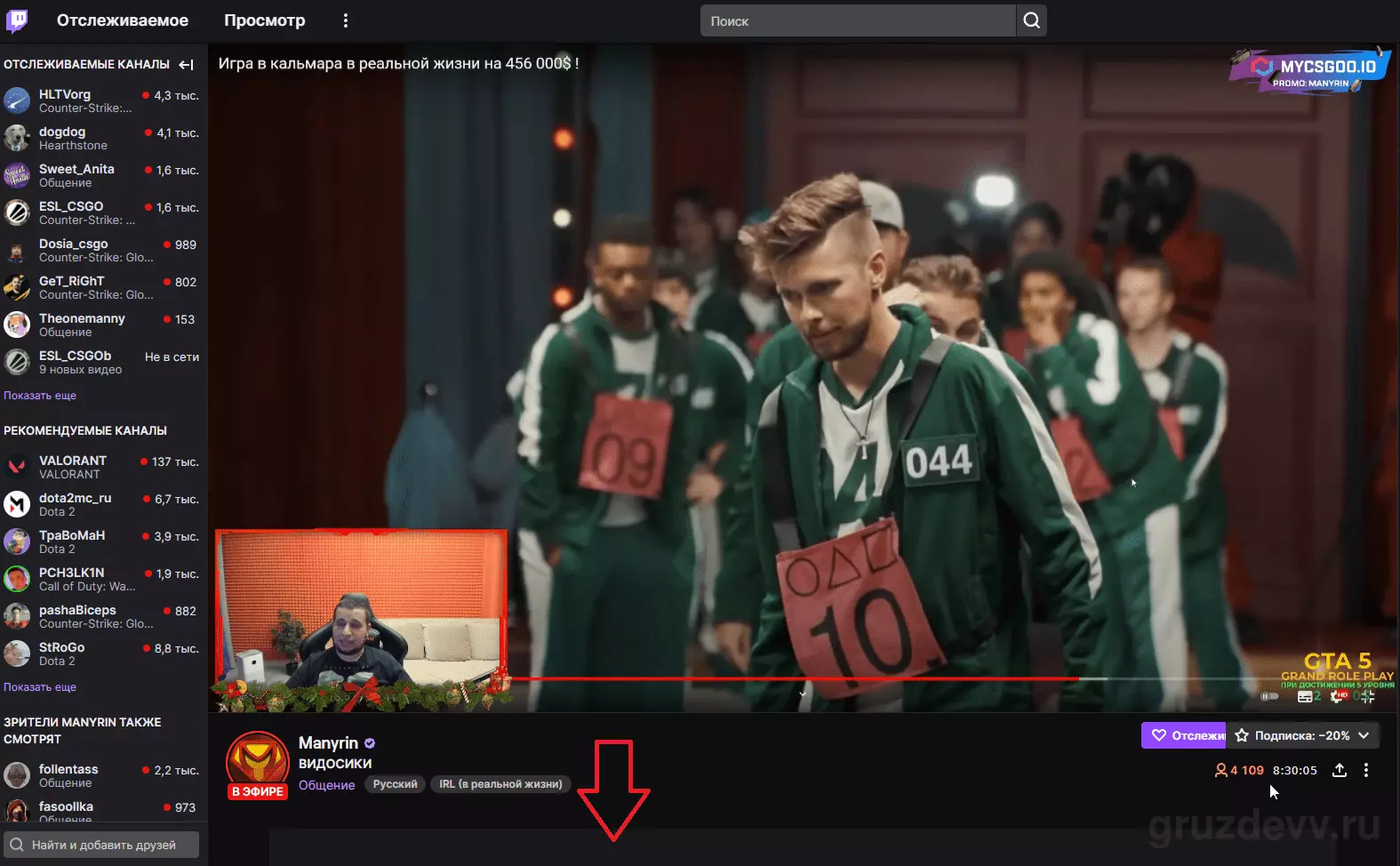Open the three-dot menu beside Просмотр
The image size is (1400, 866).
click(346, 20)
